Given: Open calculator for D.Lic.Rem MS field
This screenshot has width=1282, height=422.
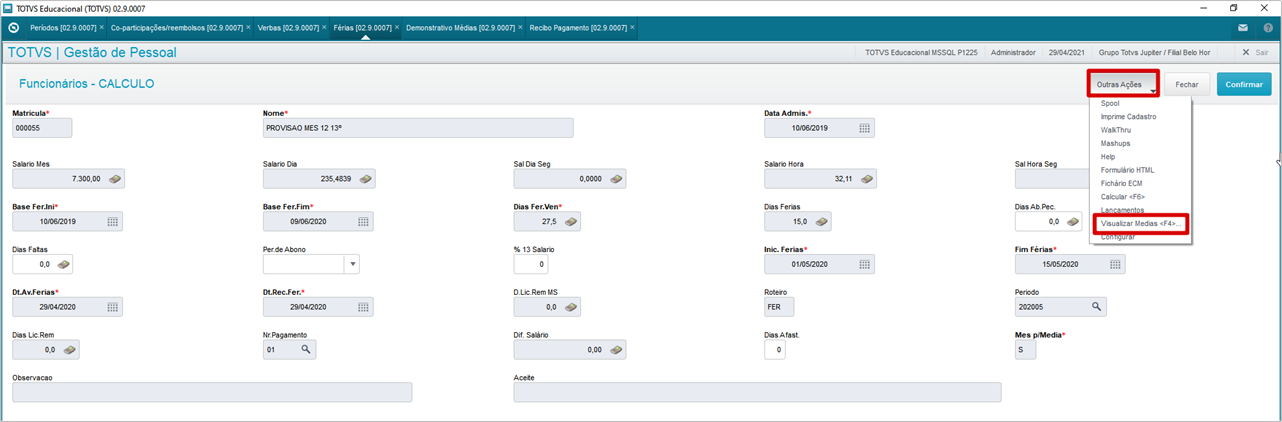Looking at the screenshot, I should coord(571,307).
